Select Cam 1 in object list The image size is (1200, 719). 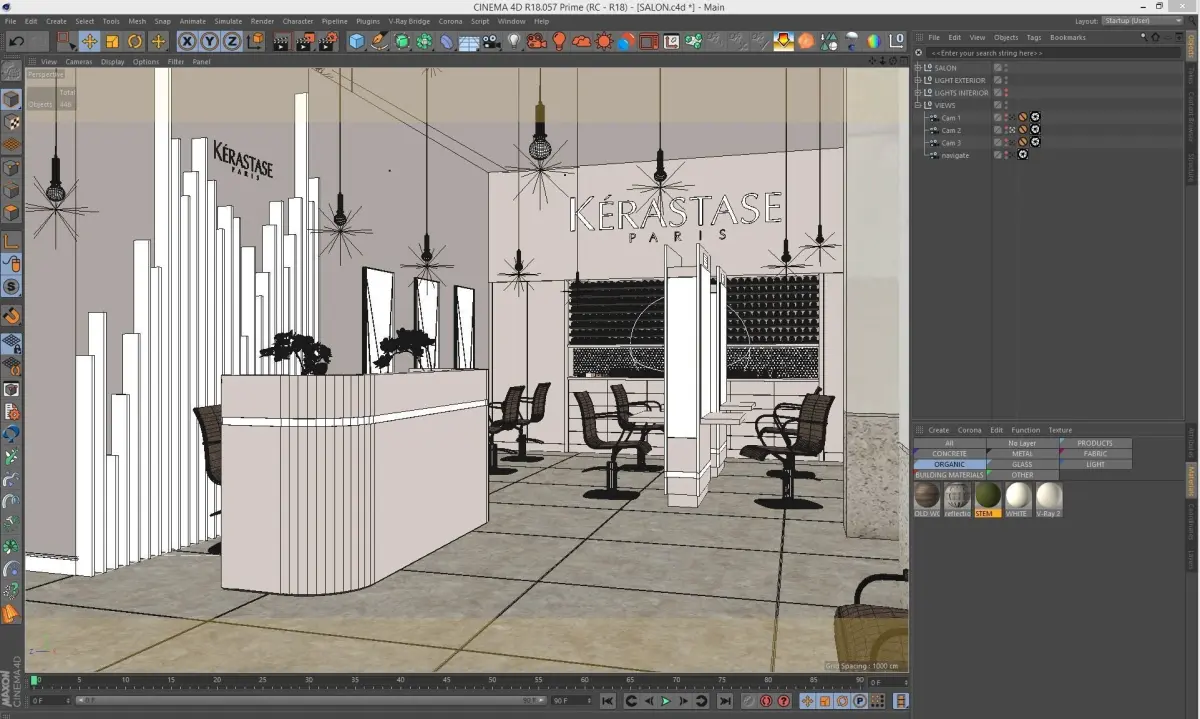coord(950,118)
